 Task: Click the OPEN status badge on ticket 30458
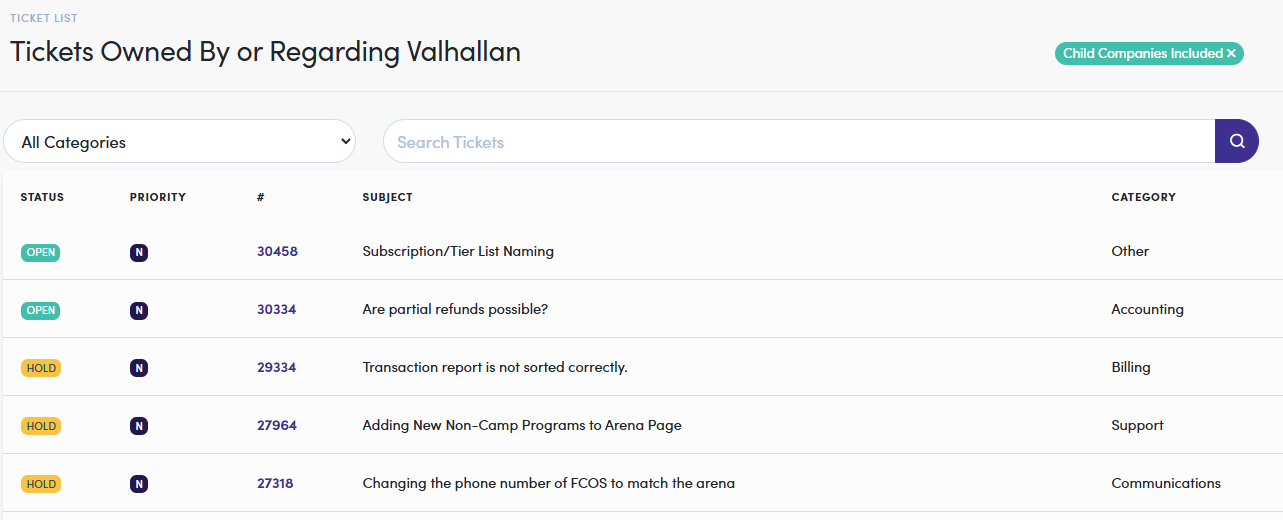pos(41,253)
